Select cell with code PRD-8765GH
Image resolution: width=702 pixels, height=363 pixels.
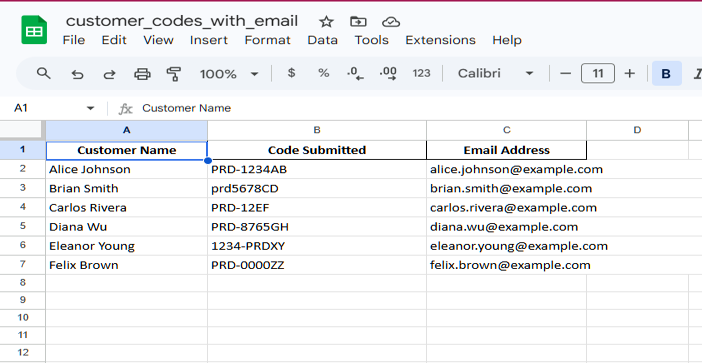tap(317, 227)
